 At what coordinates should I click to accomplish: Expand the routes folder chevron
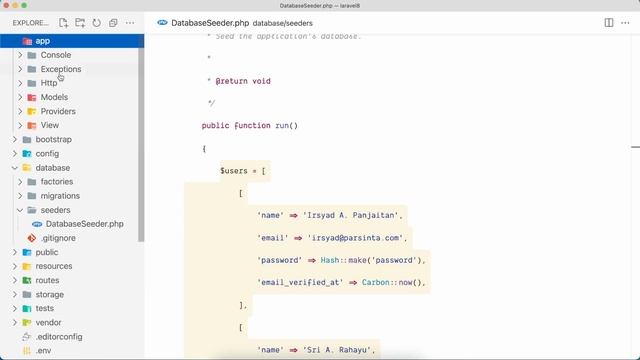tap(15, 280)
